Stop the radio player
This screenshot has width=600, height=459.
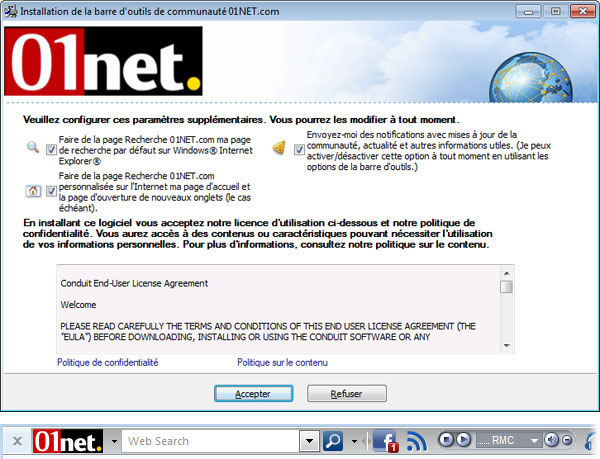point(446,440)
